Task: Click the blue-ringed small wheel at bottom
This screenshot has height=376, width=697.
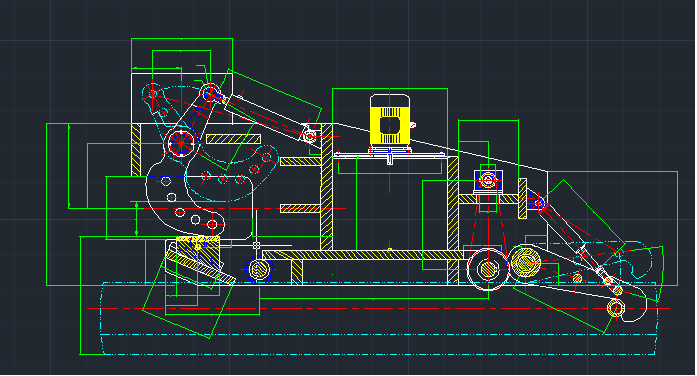Action: 259,269
